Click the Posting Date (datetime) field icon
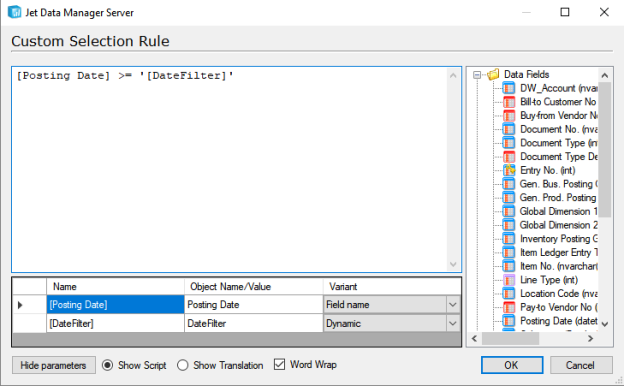624x386 pixels. (x=508, y=321)
